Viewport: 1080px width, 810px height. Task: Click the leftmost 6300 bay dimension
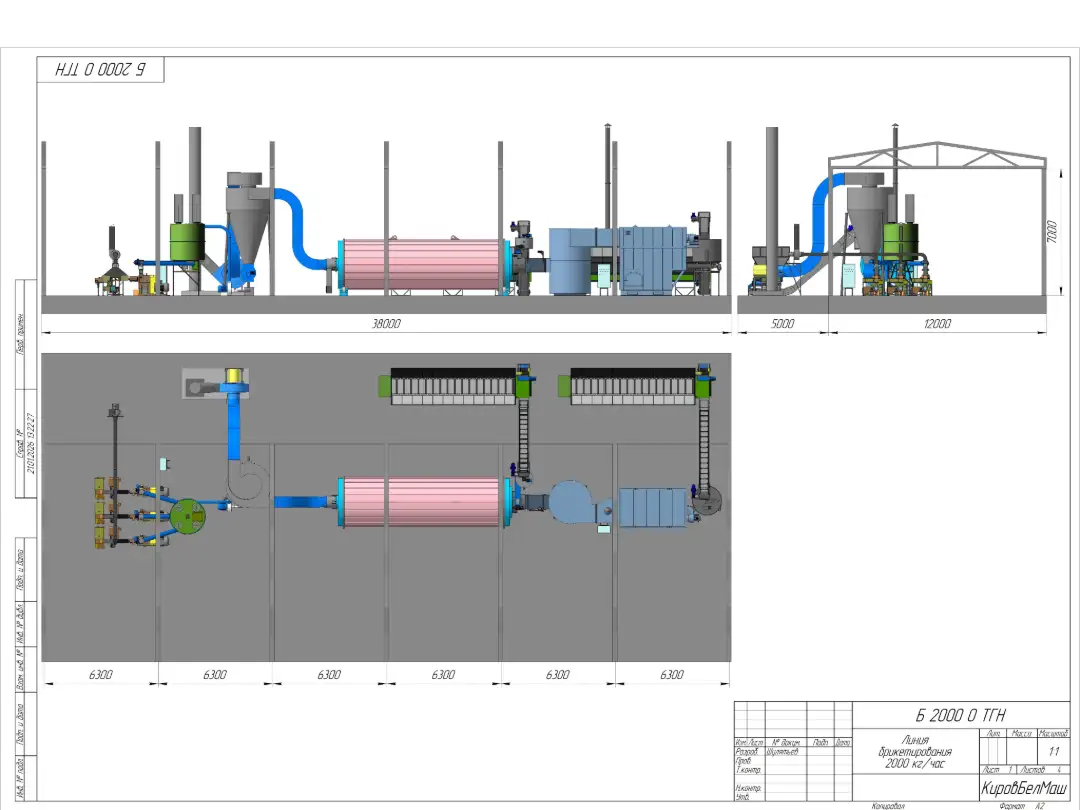click(101, 675)
